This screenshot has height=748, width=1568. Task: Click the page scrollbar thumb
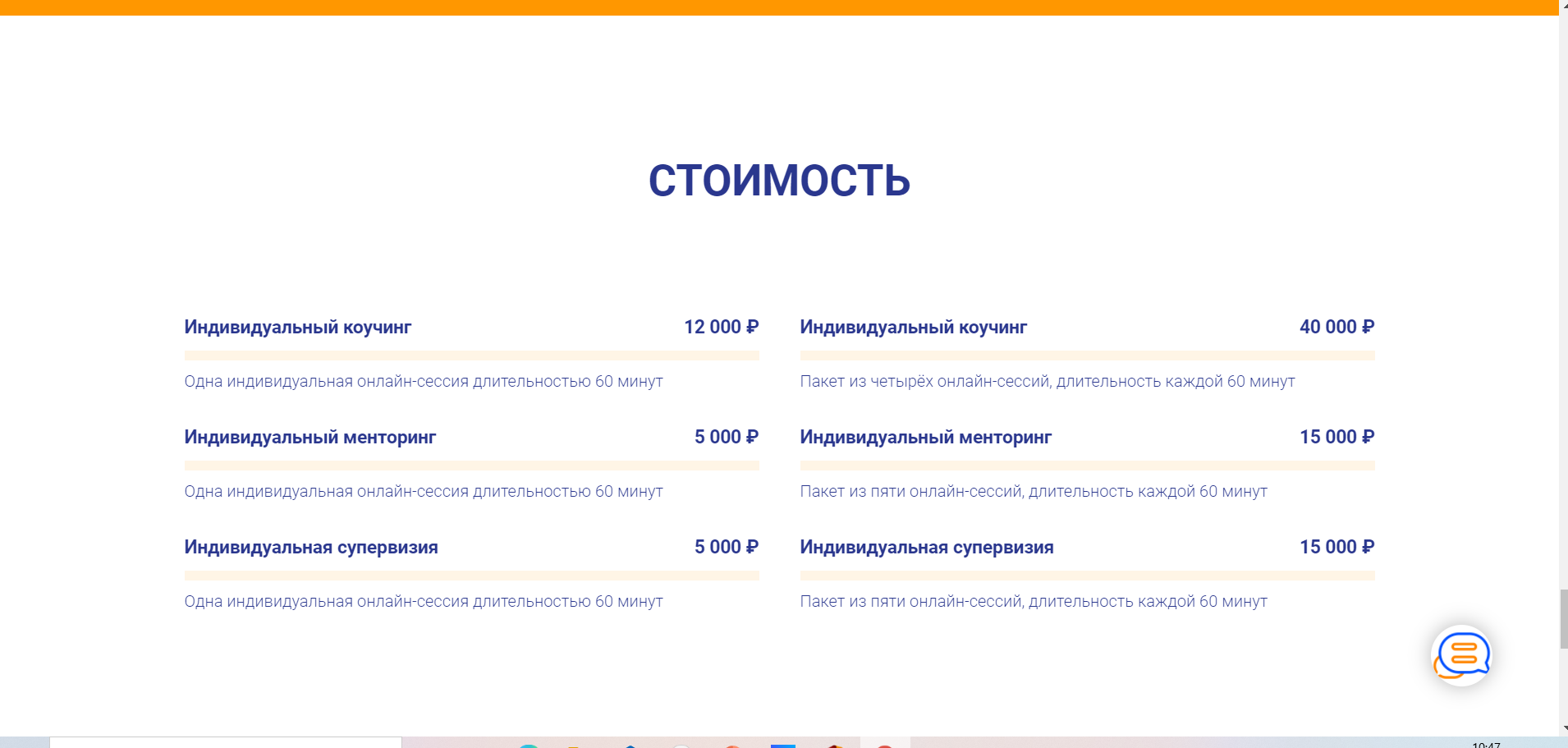click(1563, 618)
